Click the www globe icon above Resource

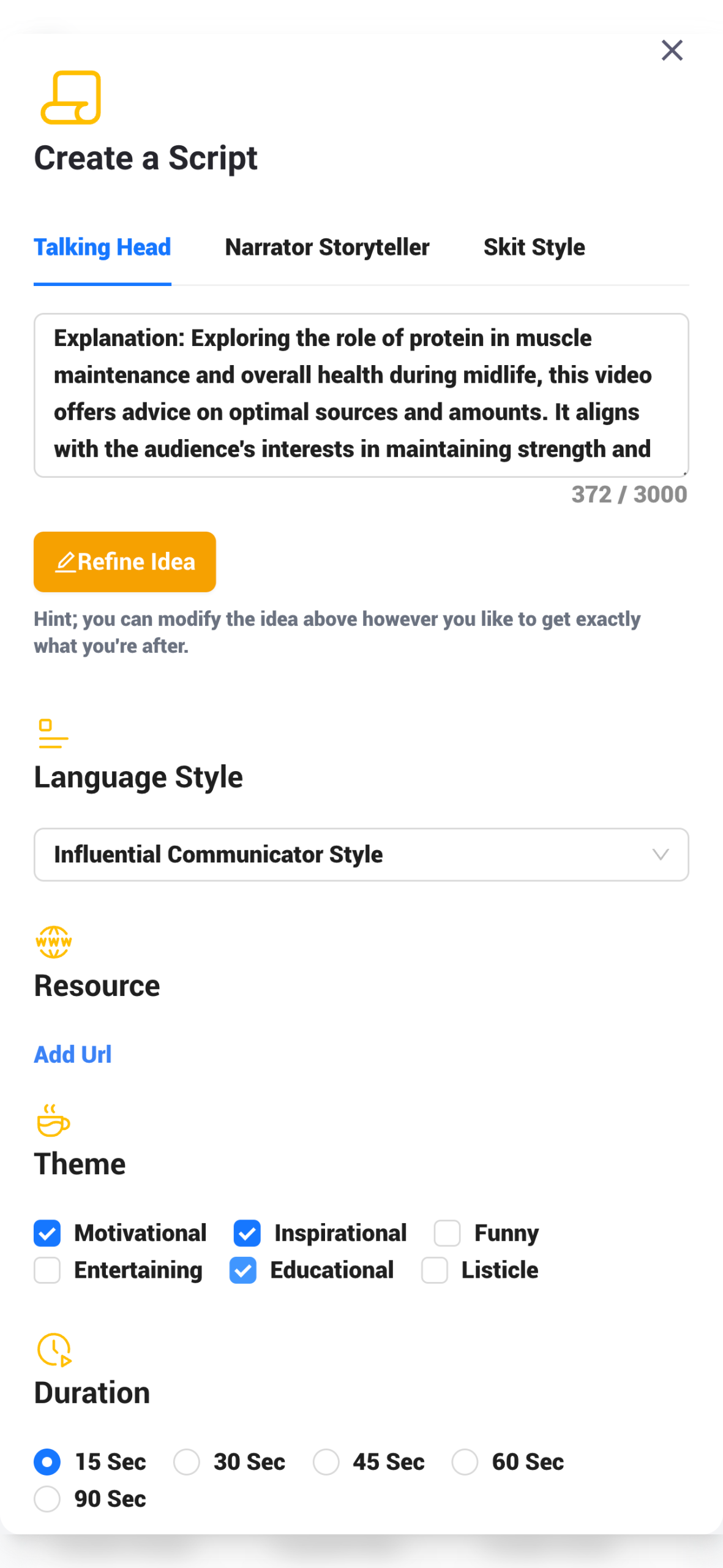tap(54, 943)
